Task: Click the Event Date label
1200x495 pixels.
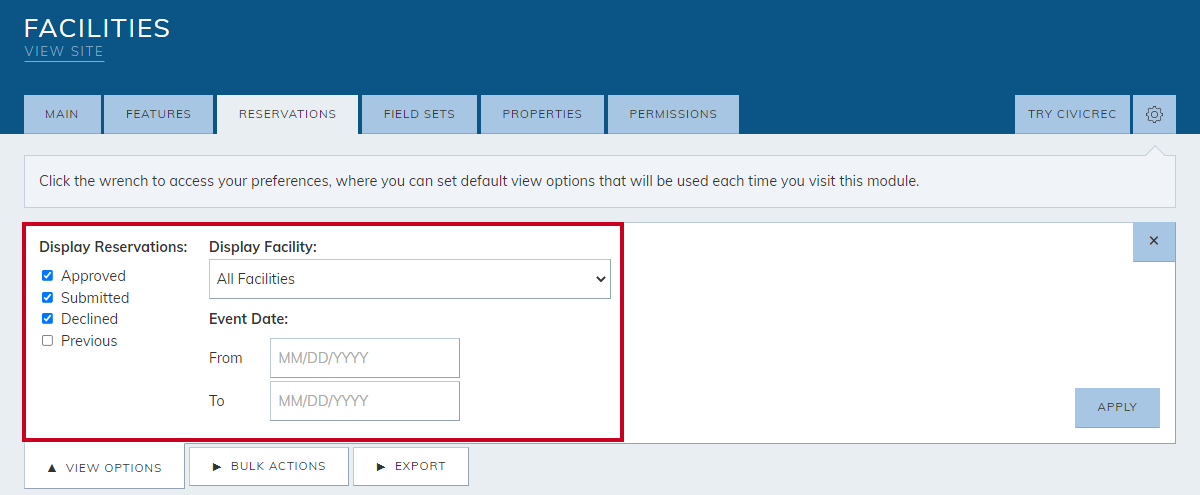Action: coord(249,320)
